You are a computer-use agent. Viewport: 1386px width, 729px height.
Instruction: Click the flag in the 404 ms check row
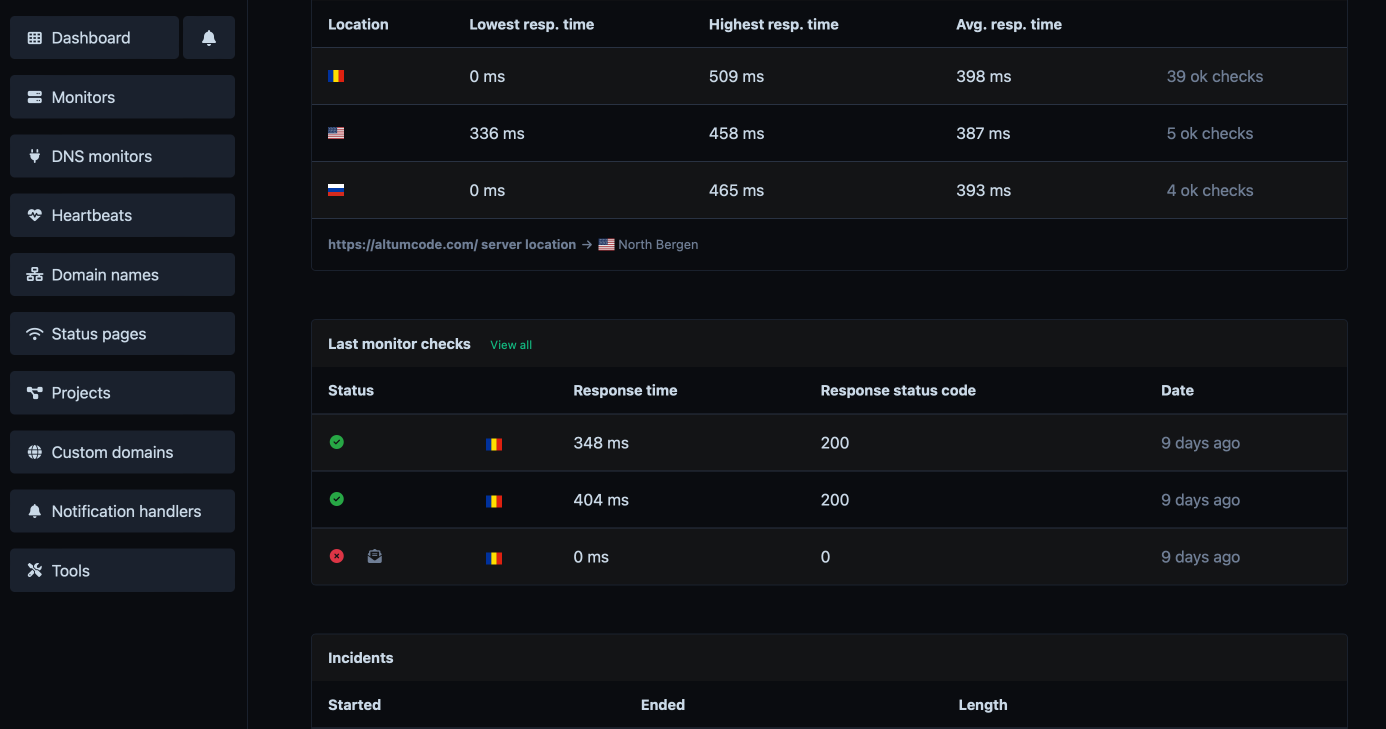494,501
